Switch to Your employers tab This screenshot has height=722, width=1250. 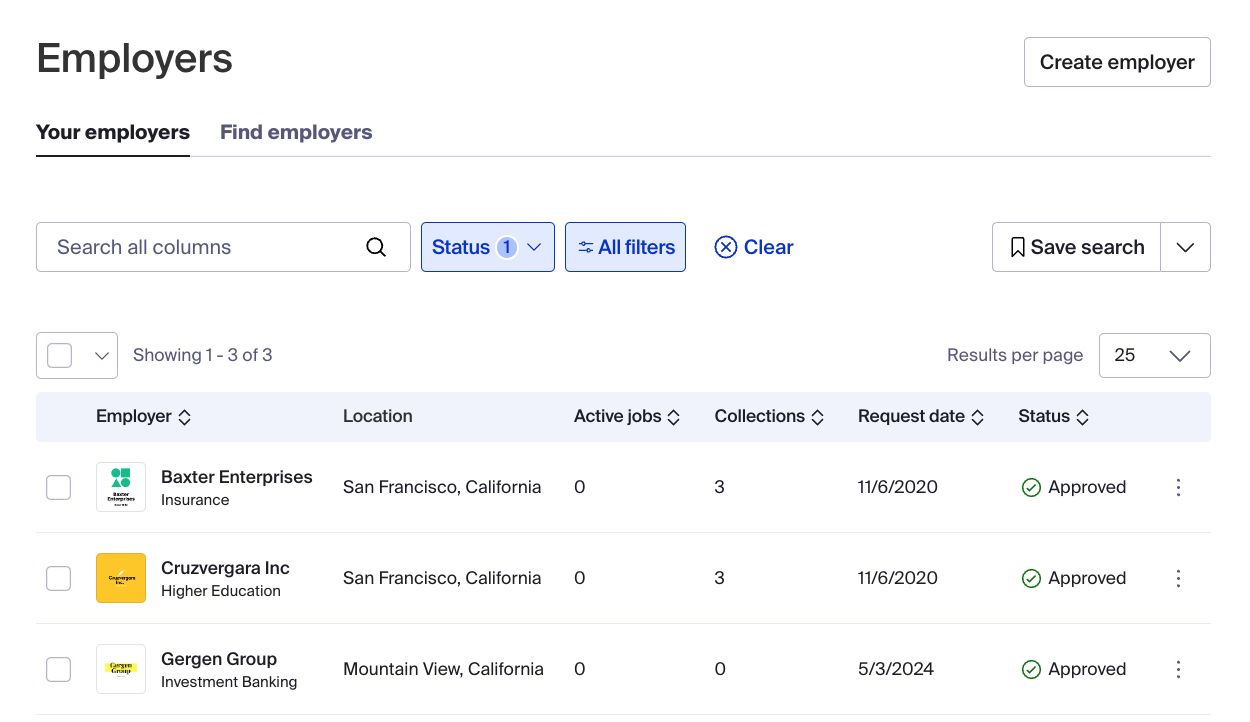113,132
